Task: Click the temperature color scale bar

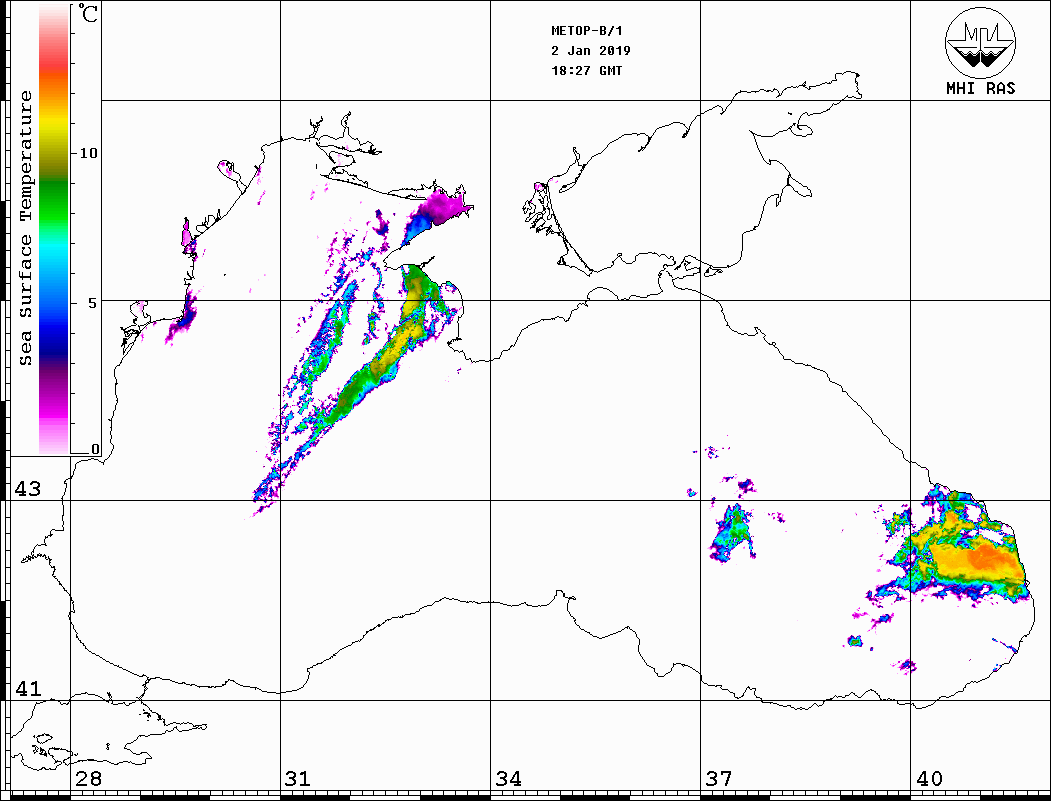Action: (x=54, y=229)
